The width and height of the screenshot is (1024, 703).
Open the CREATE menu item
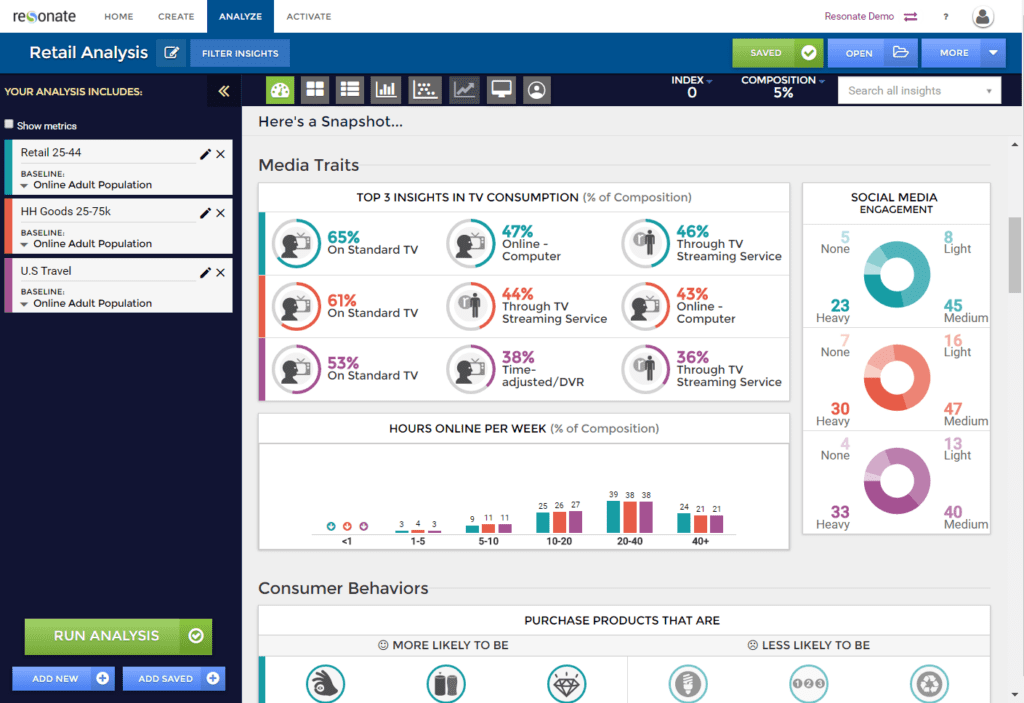click(x=176, y=16)
